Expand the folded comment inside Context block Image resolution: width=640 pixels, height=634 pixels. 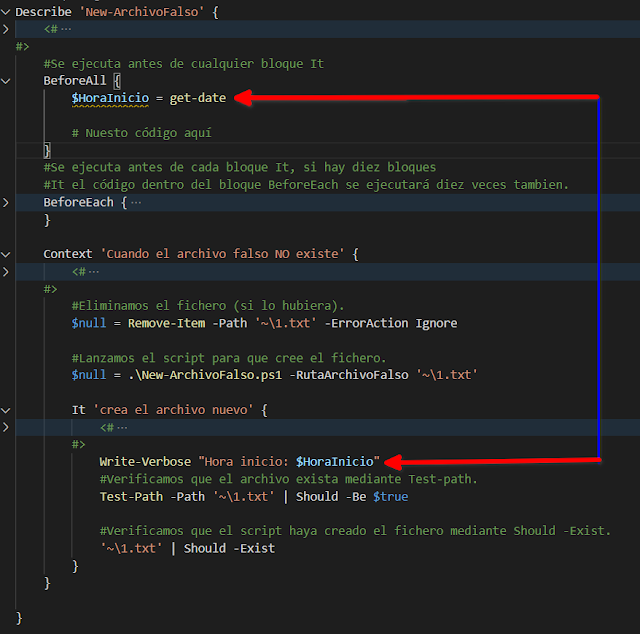click(6, 272)
